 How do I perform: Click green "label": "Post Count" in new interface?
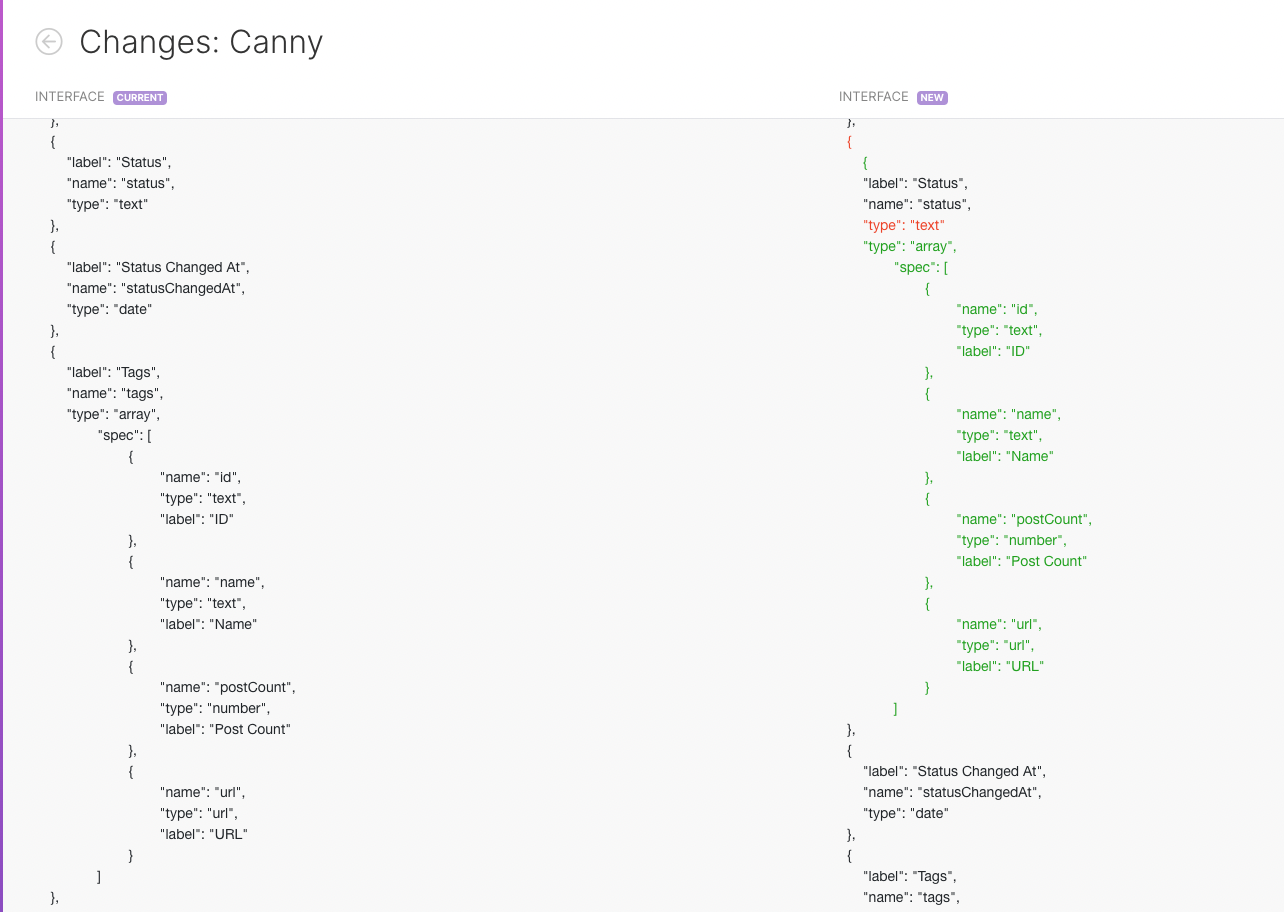click(1022, 561)
